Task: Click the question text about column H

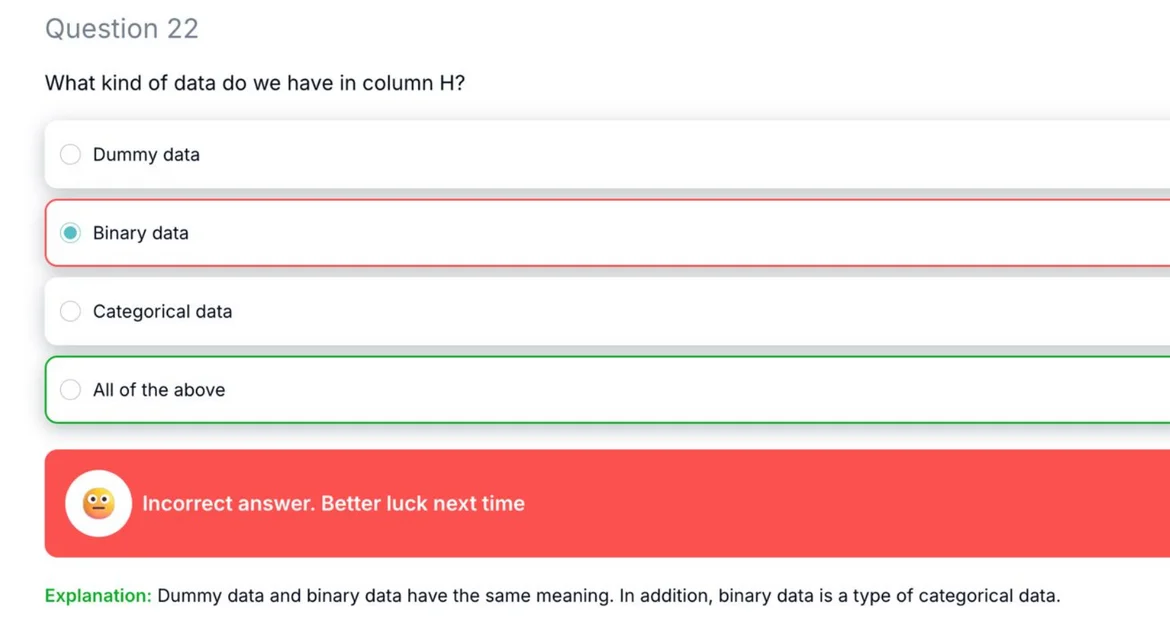Action: pos(254,83)
